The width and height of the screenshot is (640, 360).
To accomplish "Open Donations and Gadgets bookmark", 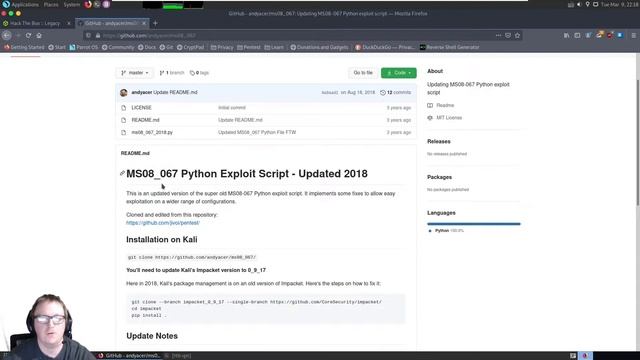I will point(319,47).
